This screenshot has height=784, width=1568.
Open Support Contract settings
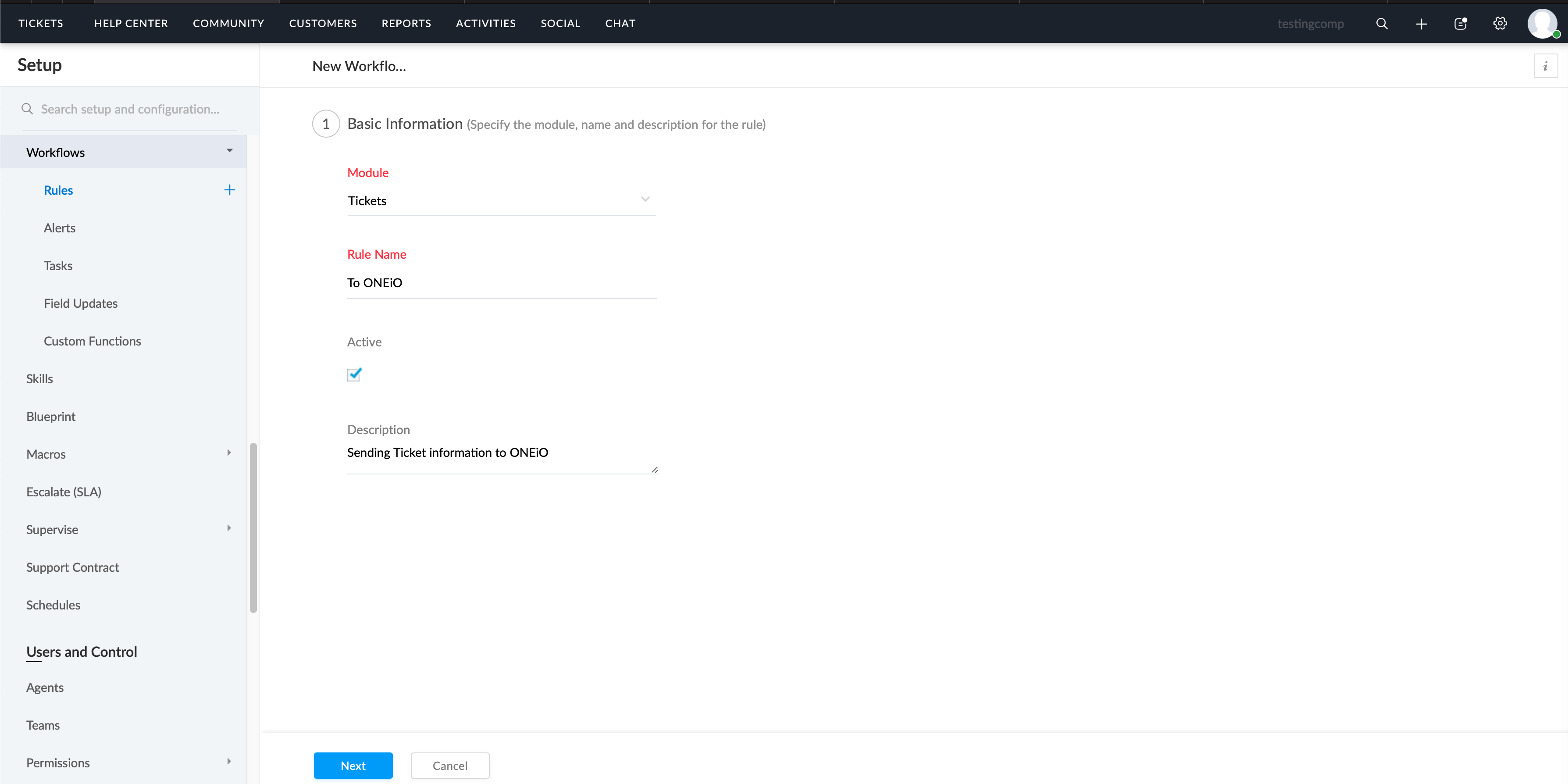[72, 567]
